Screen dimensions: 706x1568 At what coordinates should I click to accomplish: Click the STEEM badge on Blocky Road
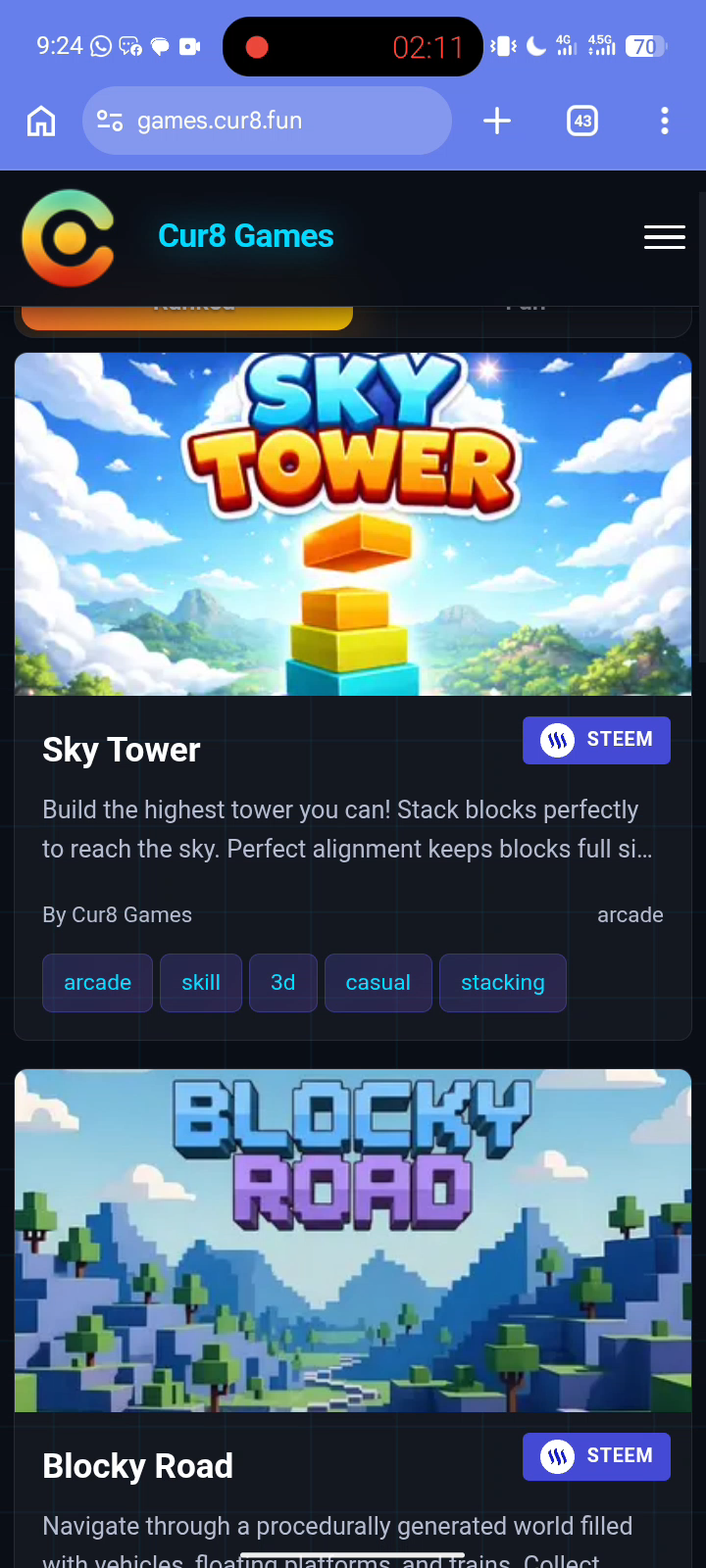pyautogui.click(x=596, y=1456)
